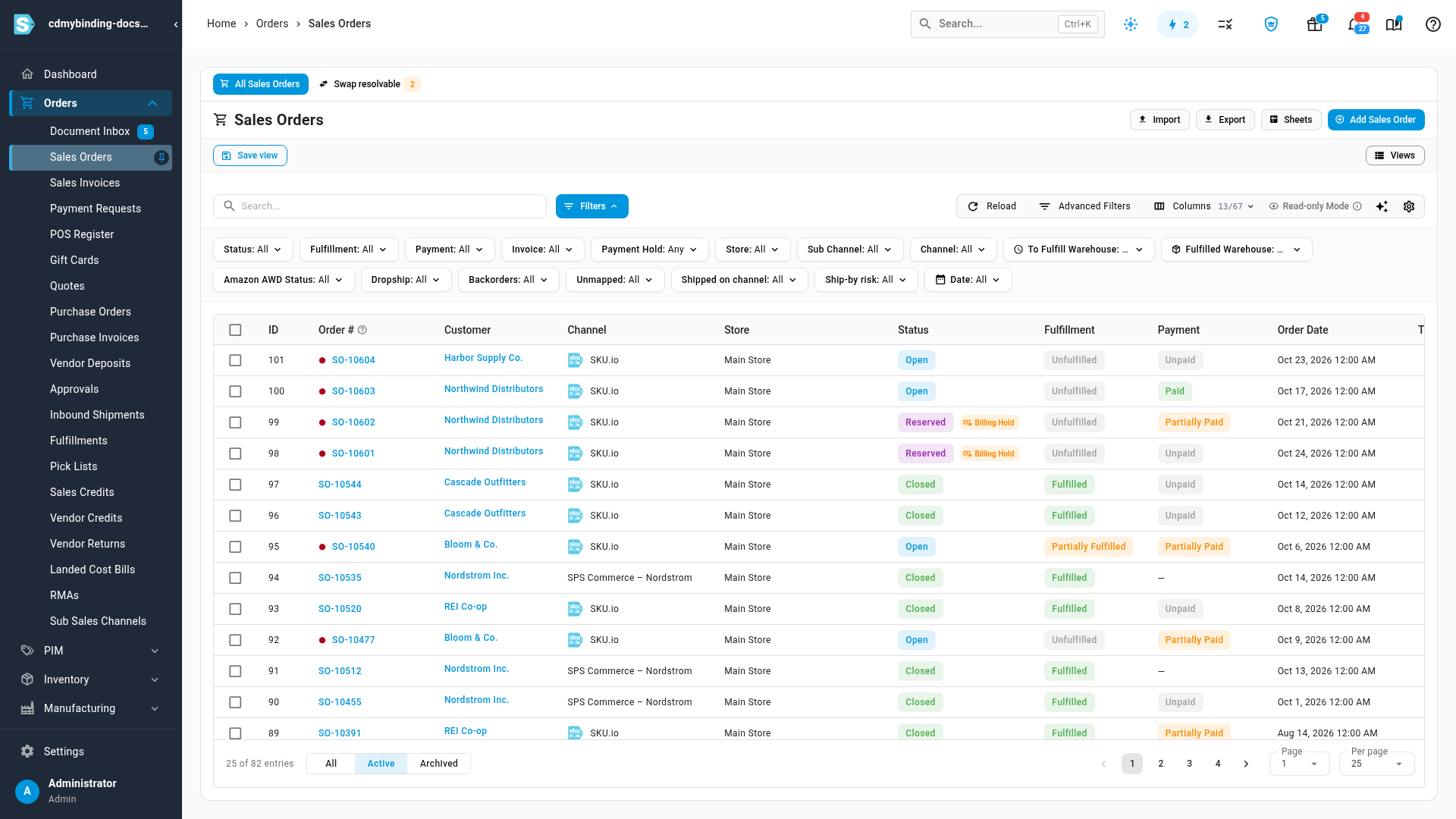Open the Date: All filter dropdown
This screenshot has width=1456, height=819.
coord(968,280)
